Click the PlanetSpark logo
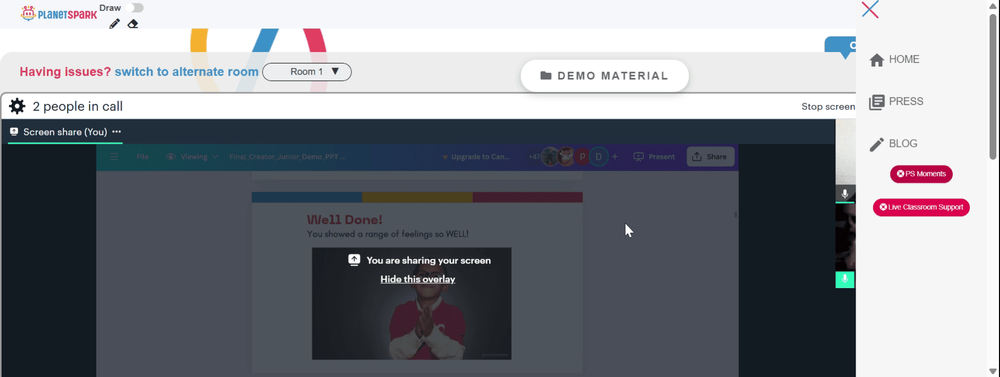1000x377 pixels. [x=59, y=13]
